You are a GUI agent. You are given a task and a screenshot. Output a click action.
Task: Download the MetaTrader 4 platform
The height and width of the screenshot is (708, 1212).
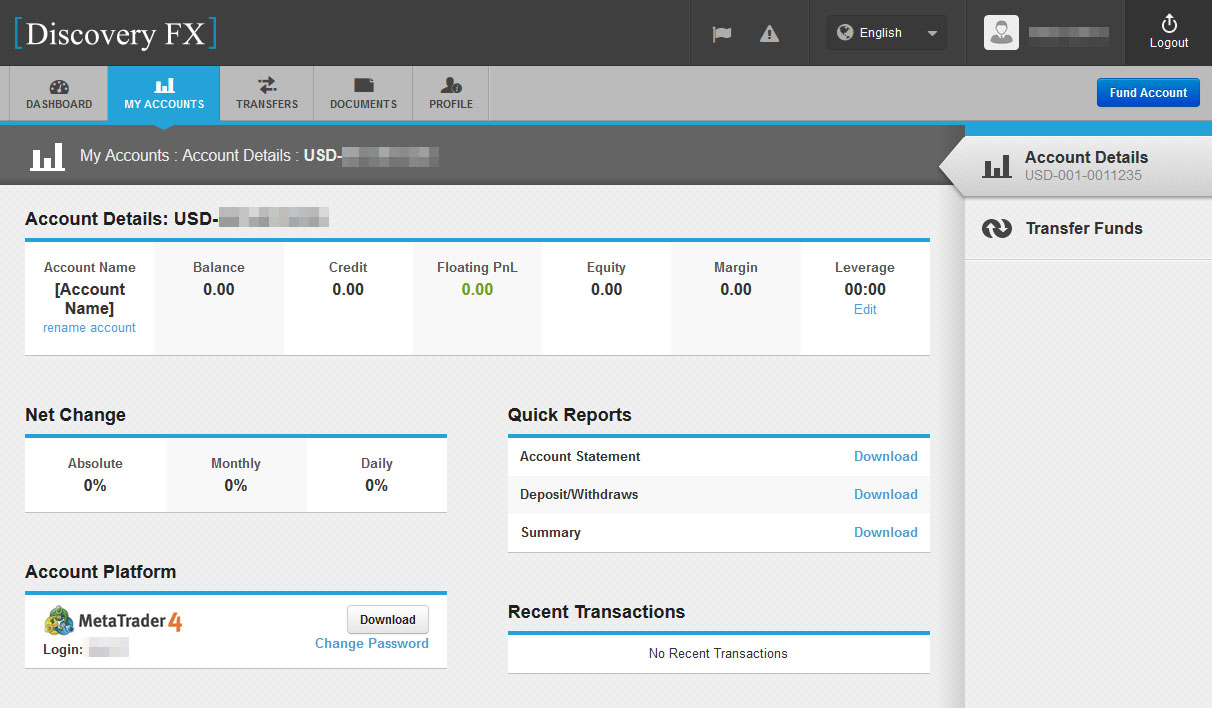[x=387, y=619]
